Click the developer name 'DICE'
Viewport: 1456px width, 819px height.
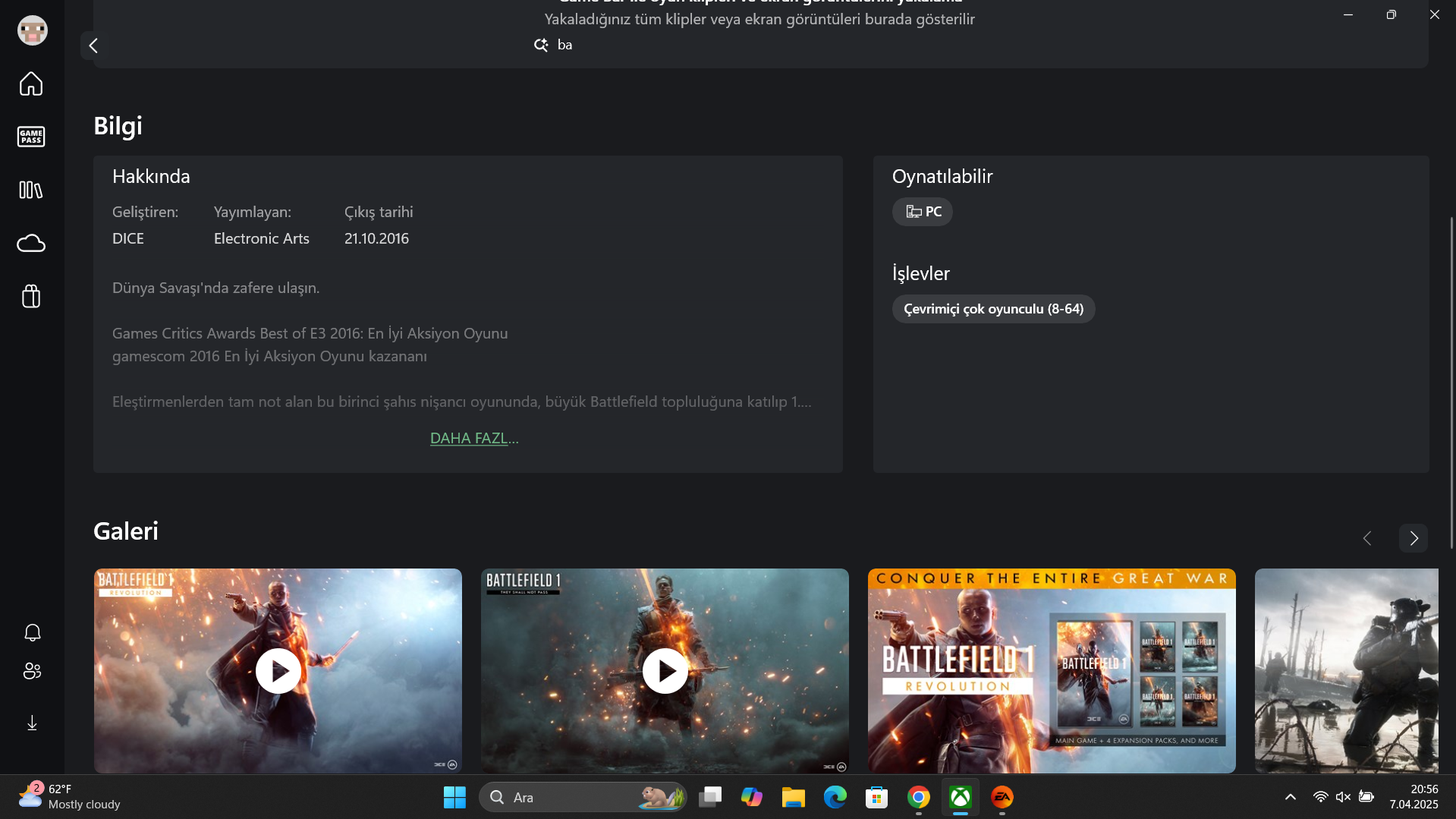pos(128,238)
